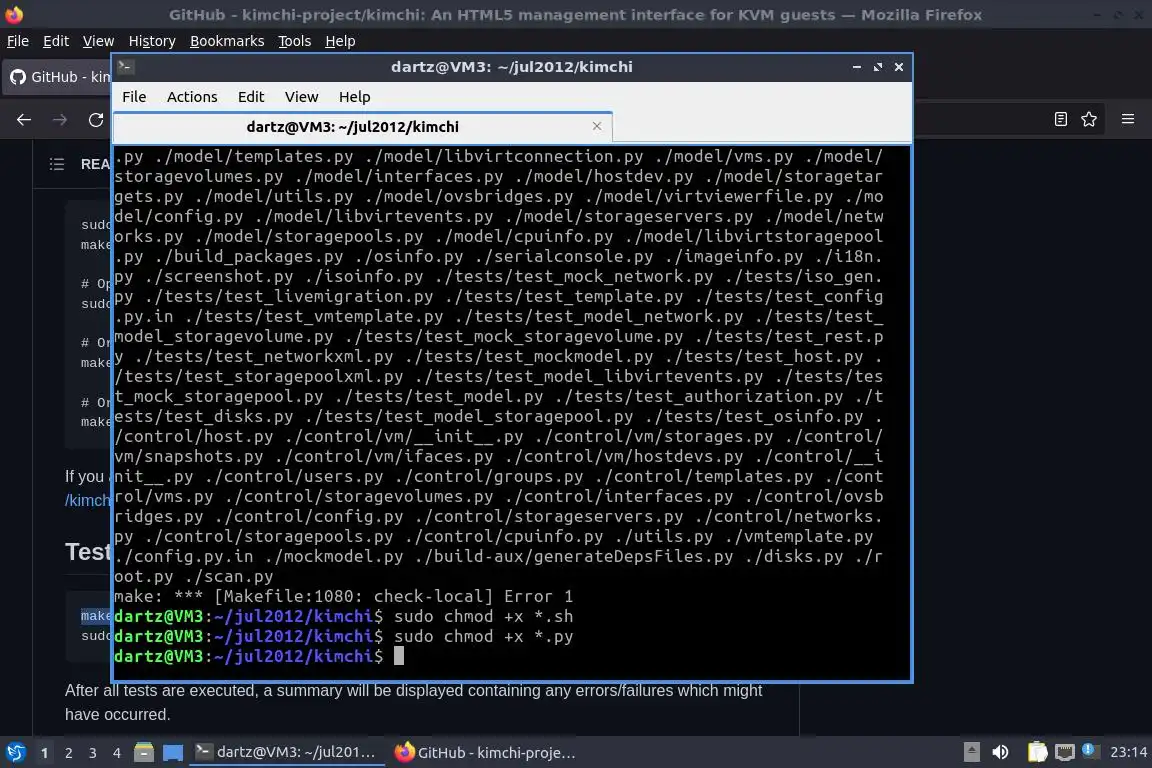Image resolution: width=1152 pixels, height=768 pixels.
Task: Switch to workspace 4
Action: pos(117,753)
